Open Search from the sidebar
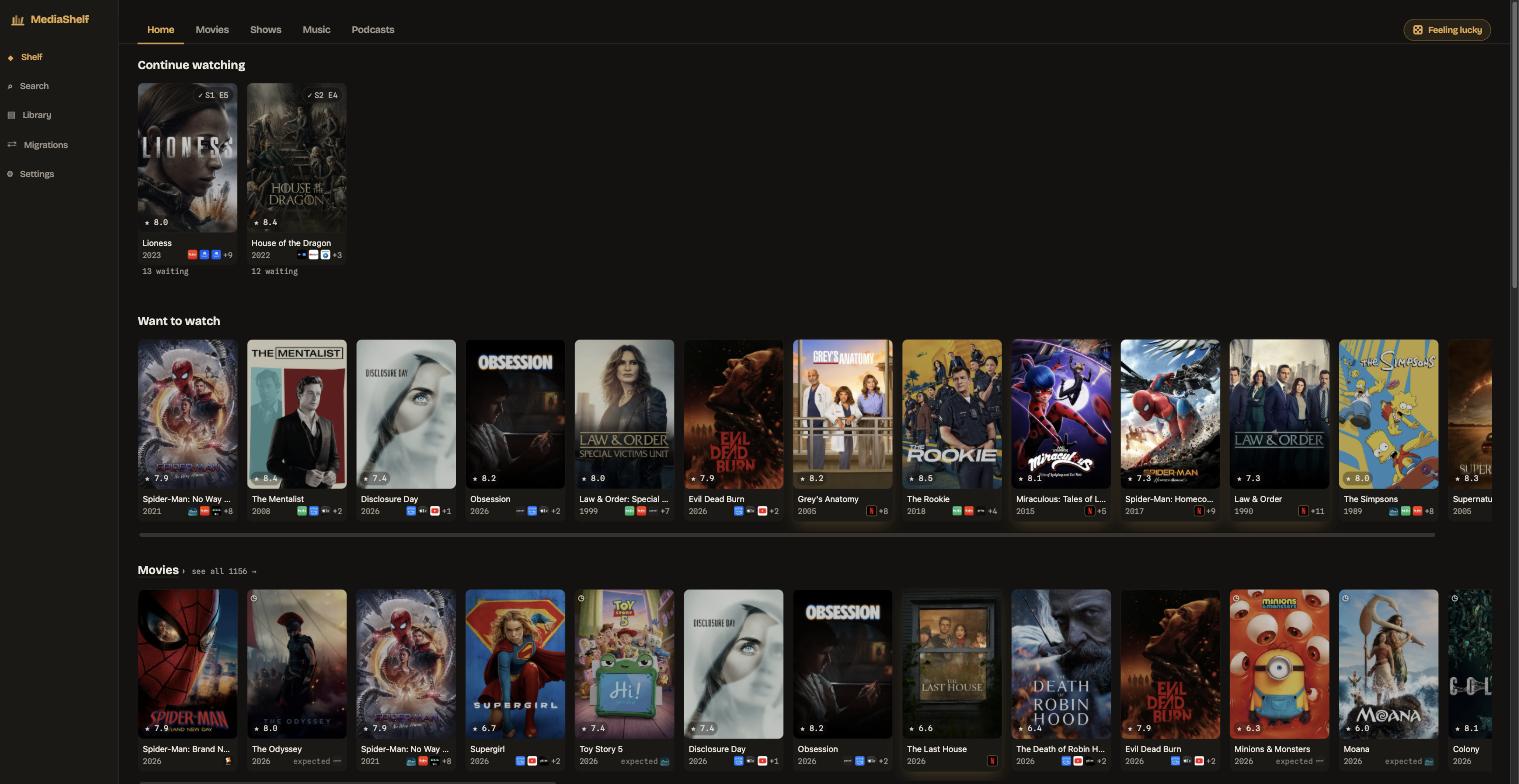Viewport: 1519px width, 784px height. coord(34,86)
